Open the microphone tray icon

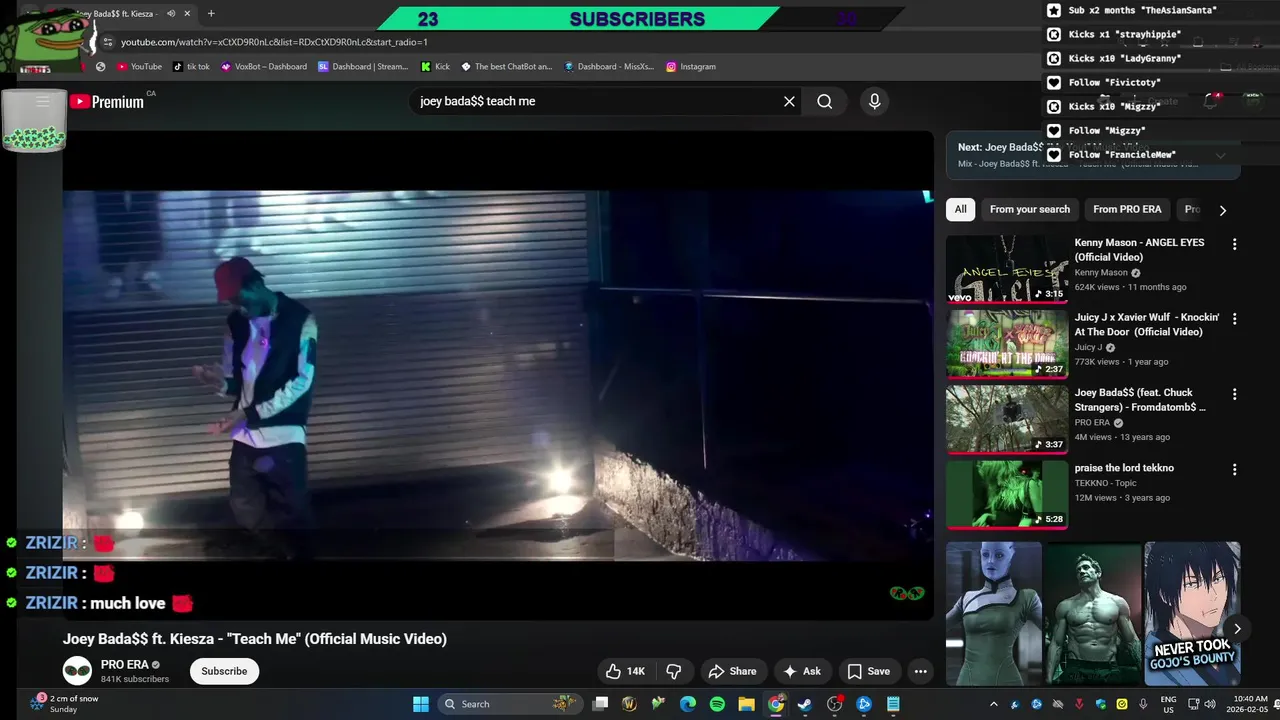[1143, 704]
